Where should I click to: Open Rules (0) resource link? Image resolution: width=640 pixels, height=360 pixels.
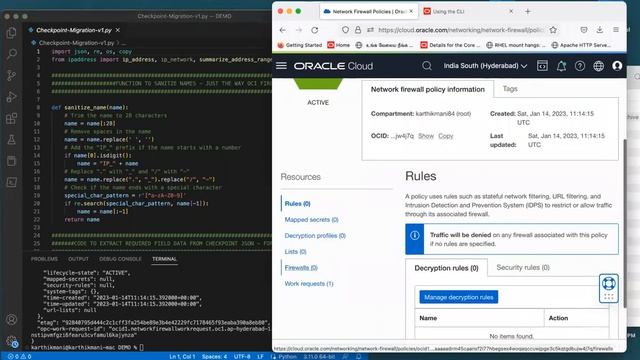pyautogui.click(x=298, y=203)
